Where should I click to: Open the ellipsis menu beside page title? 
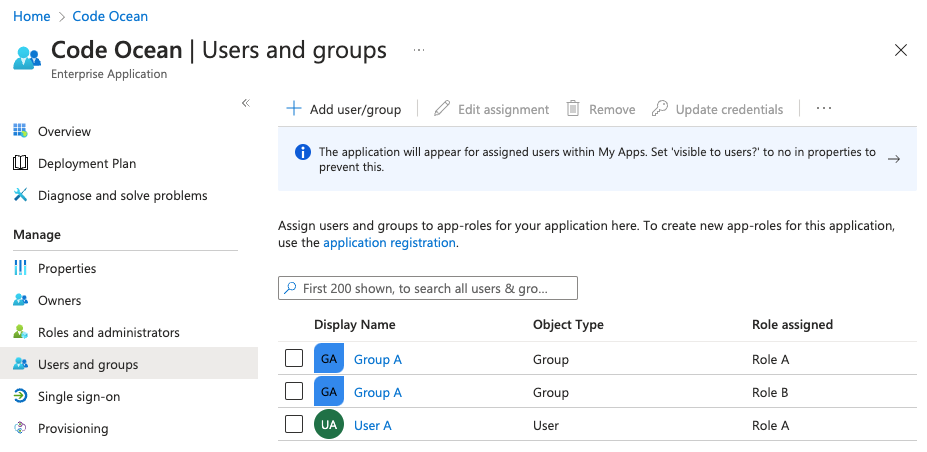tap(419, 50)
